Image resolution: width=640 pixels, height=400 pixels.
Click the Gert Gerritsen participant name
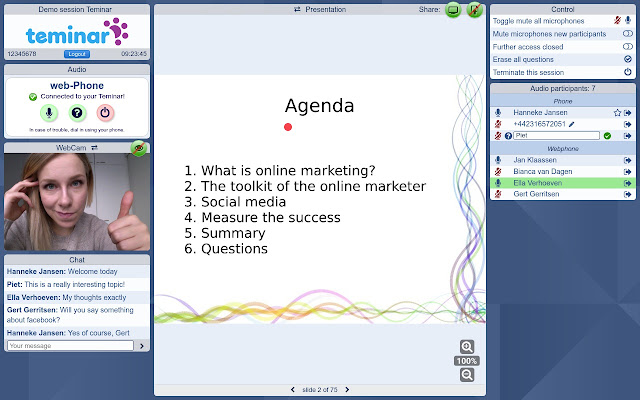coord(536,194)
